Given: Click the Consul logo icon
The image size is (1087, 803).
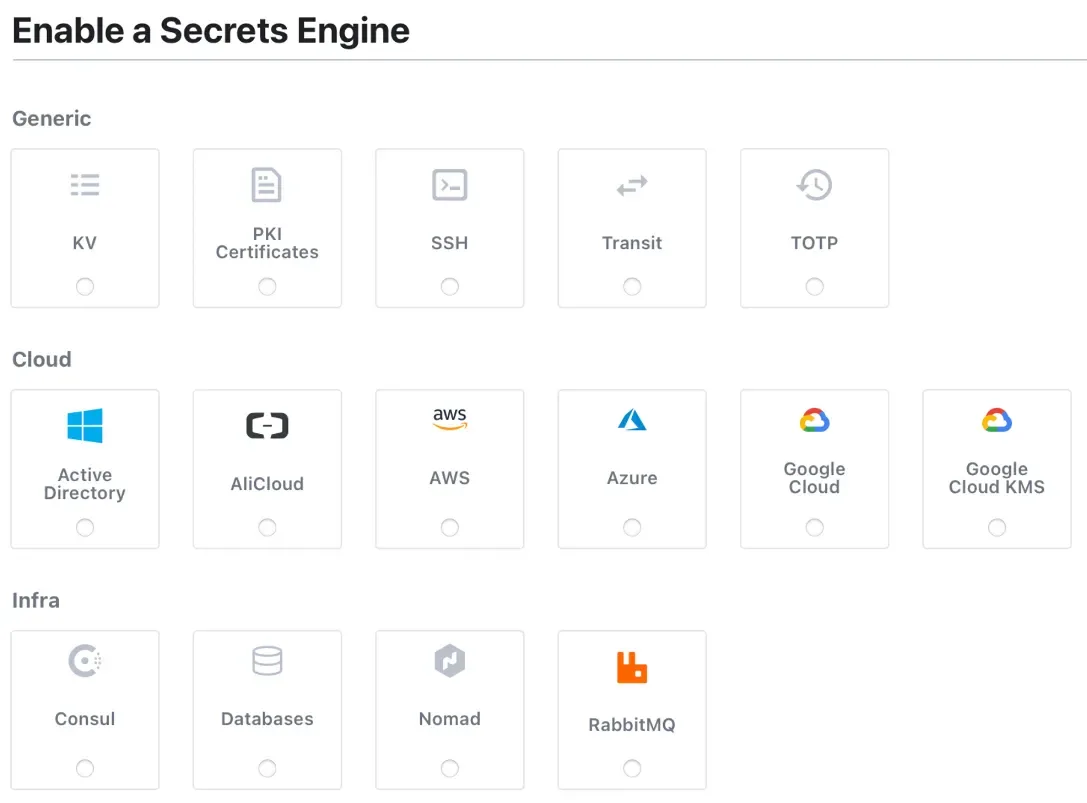Looking at the screenshot, I should pos(85,660).
